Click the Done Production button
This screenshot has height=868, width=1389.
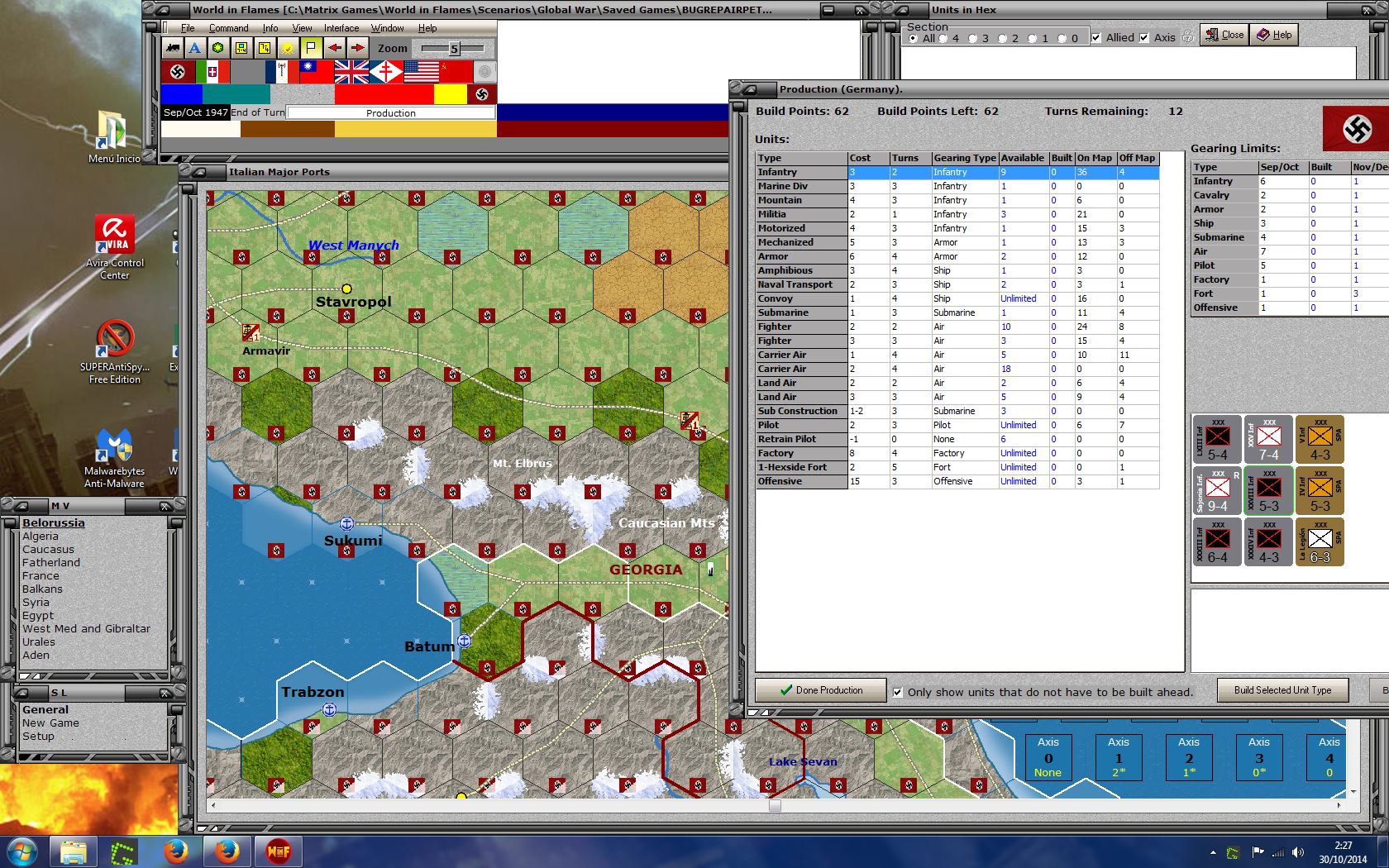pos(821,690)
